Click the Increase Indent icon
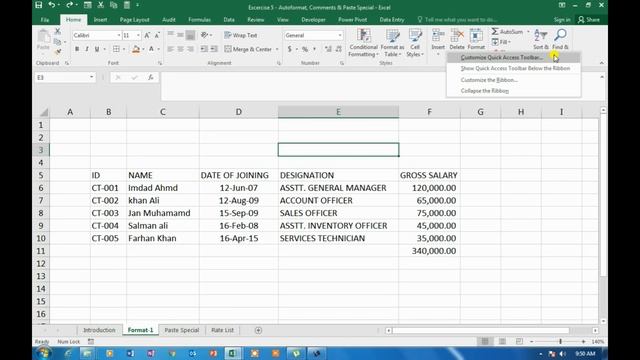The image size is (640, 360). click(214, 49)
